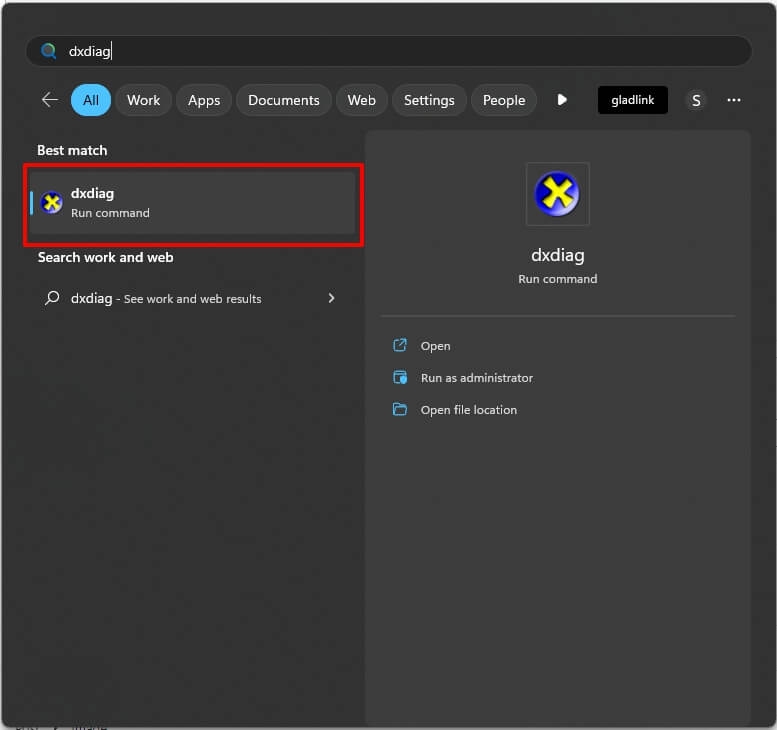This screenshot has width=777, height=730.
Task: Go back using the left arrow
Action: pyautogui.click(x=50, y=100)
